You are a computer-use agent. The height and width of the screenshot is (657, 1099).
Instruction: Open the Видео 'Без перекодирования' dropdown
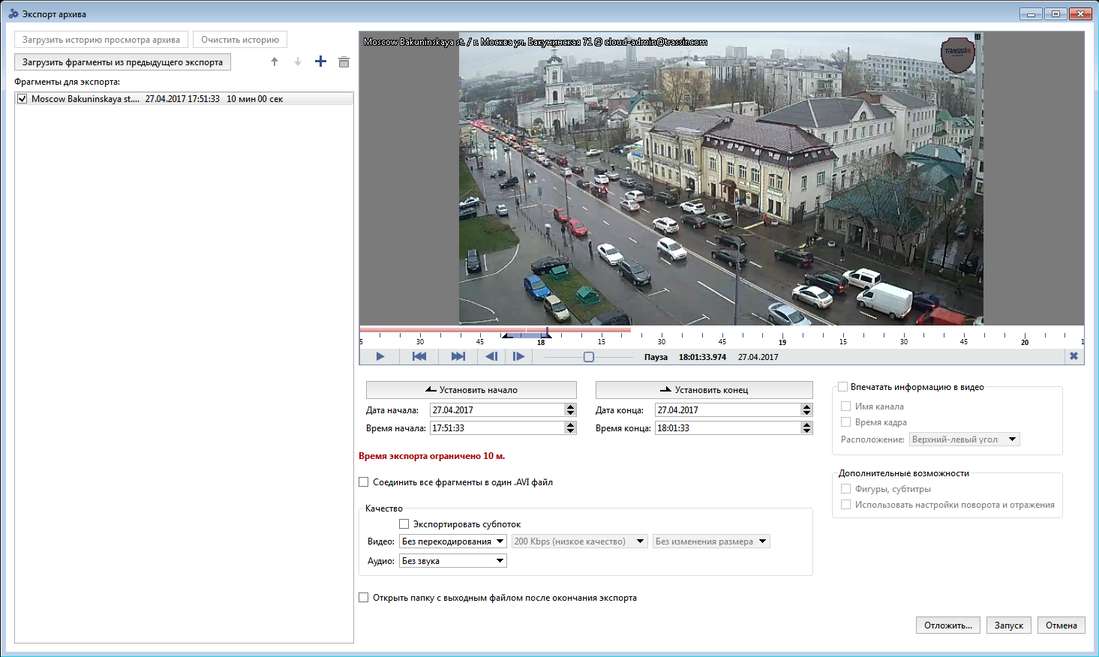point(452,542)
